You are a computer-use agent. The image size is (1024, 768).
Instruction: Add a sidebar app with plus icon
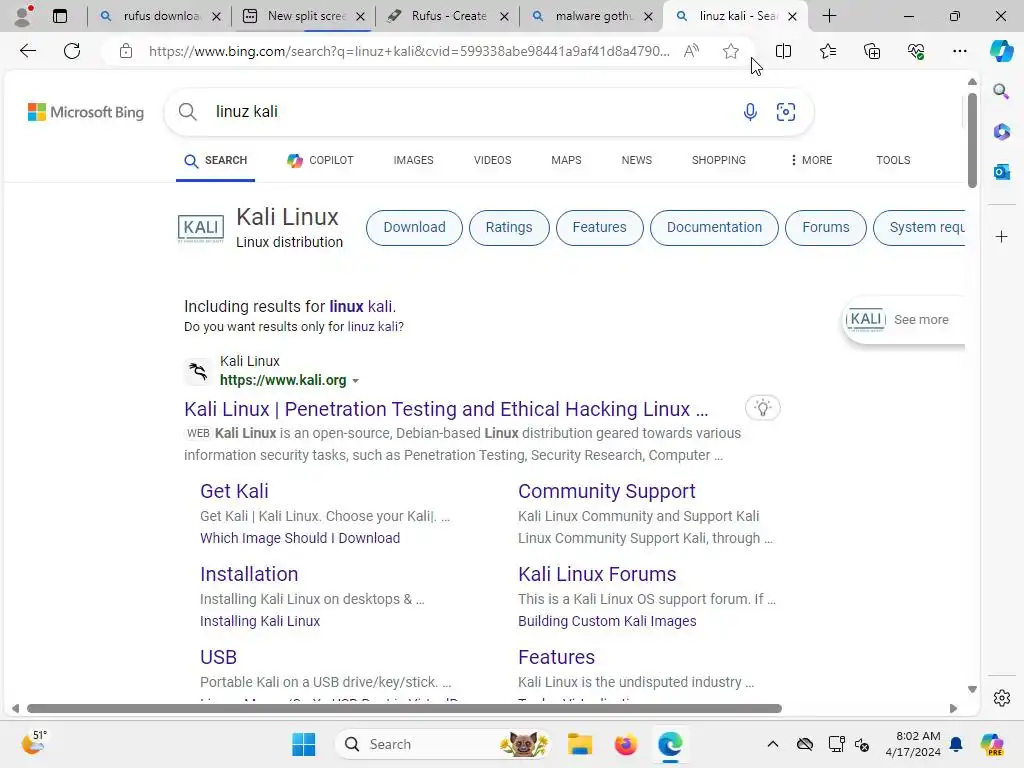(x=1001, y=236)
